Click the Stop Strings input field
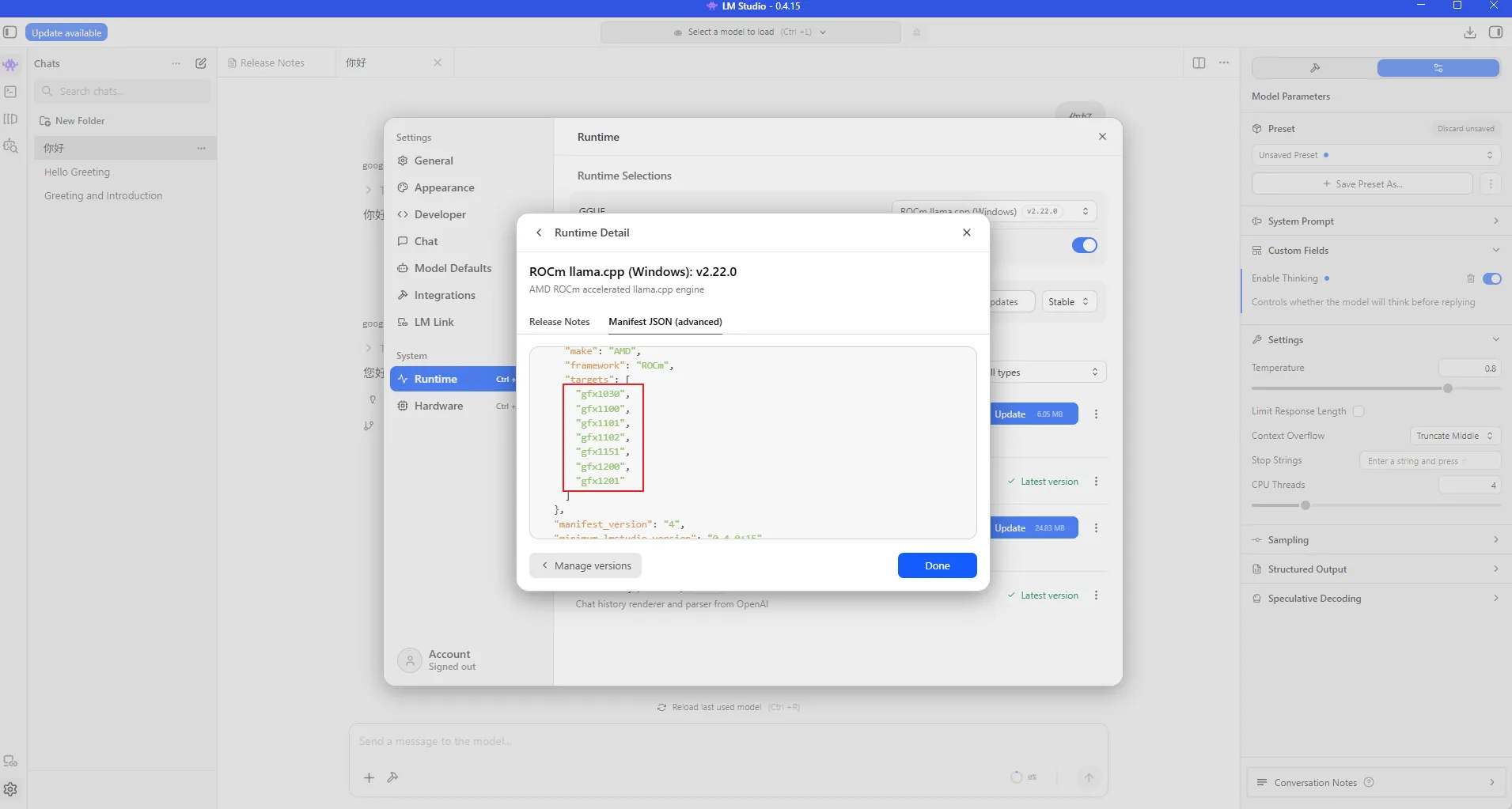This screenshot has width=1512, height=809. (x=1431, y=460)
